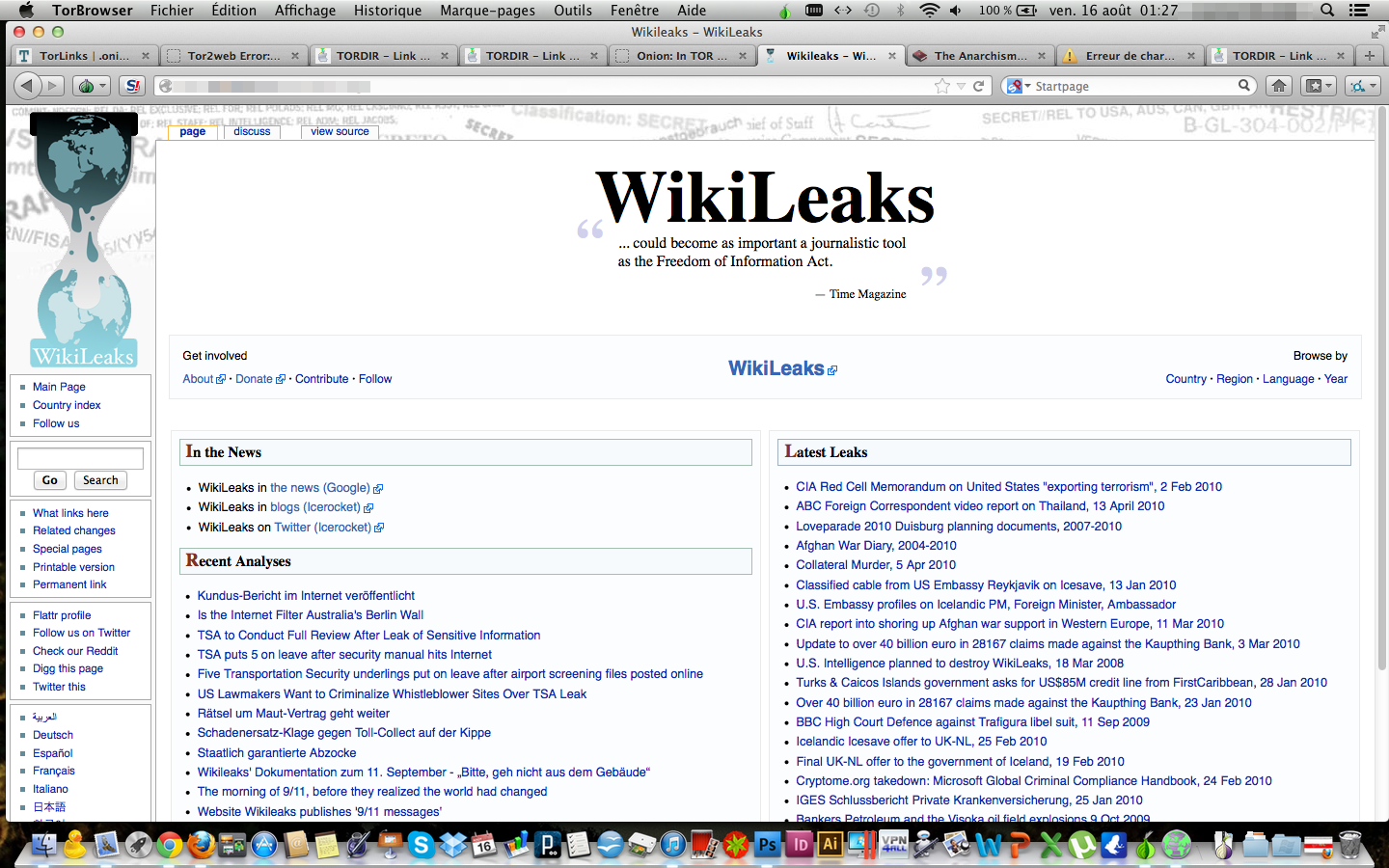This screenshot has height=868, width=1389.
Task: Launch InDesign from the dock
Action: point(799,846)
